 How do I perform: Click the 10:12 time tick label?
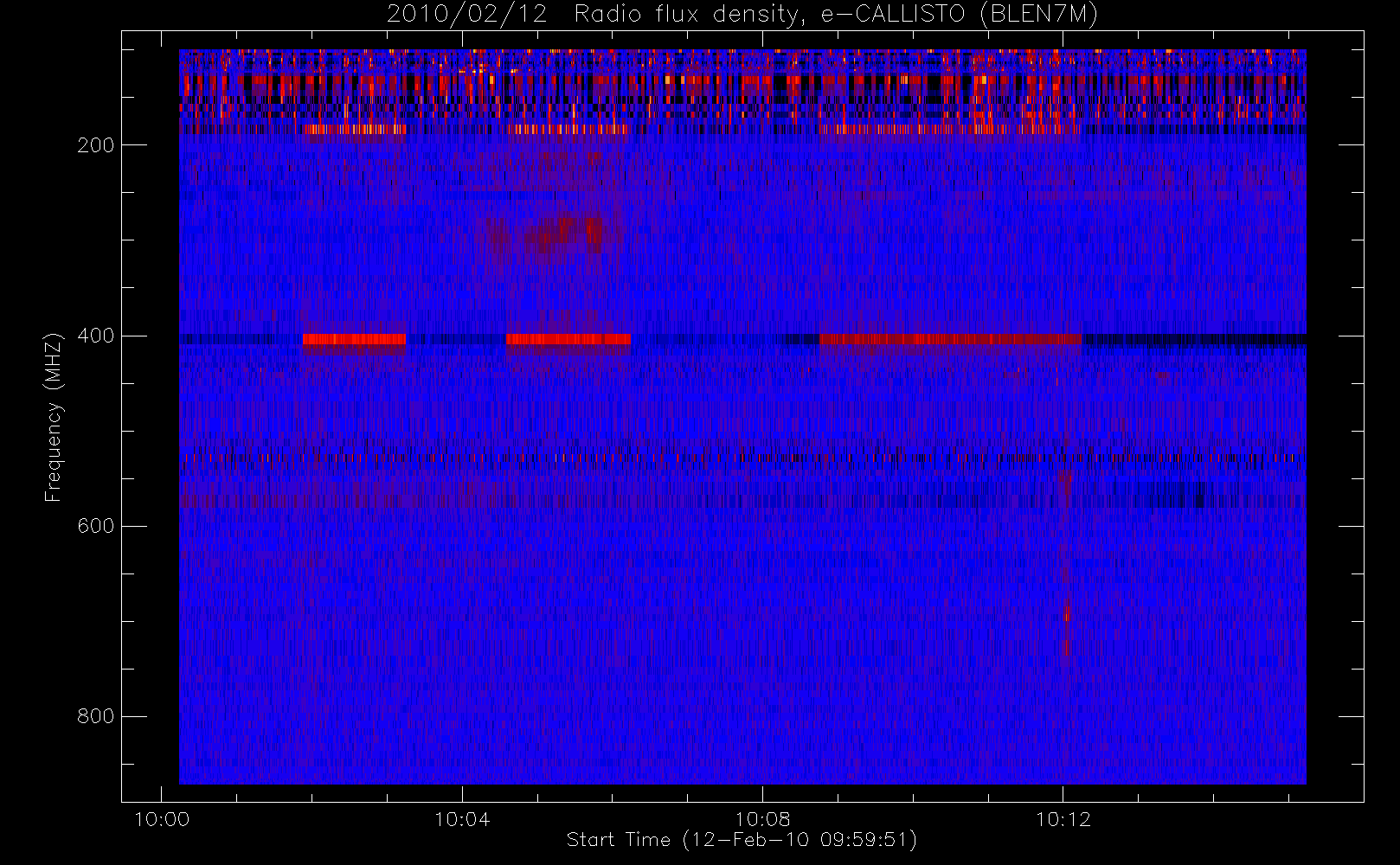coord(1063,819)
